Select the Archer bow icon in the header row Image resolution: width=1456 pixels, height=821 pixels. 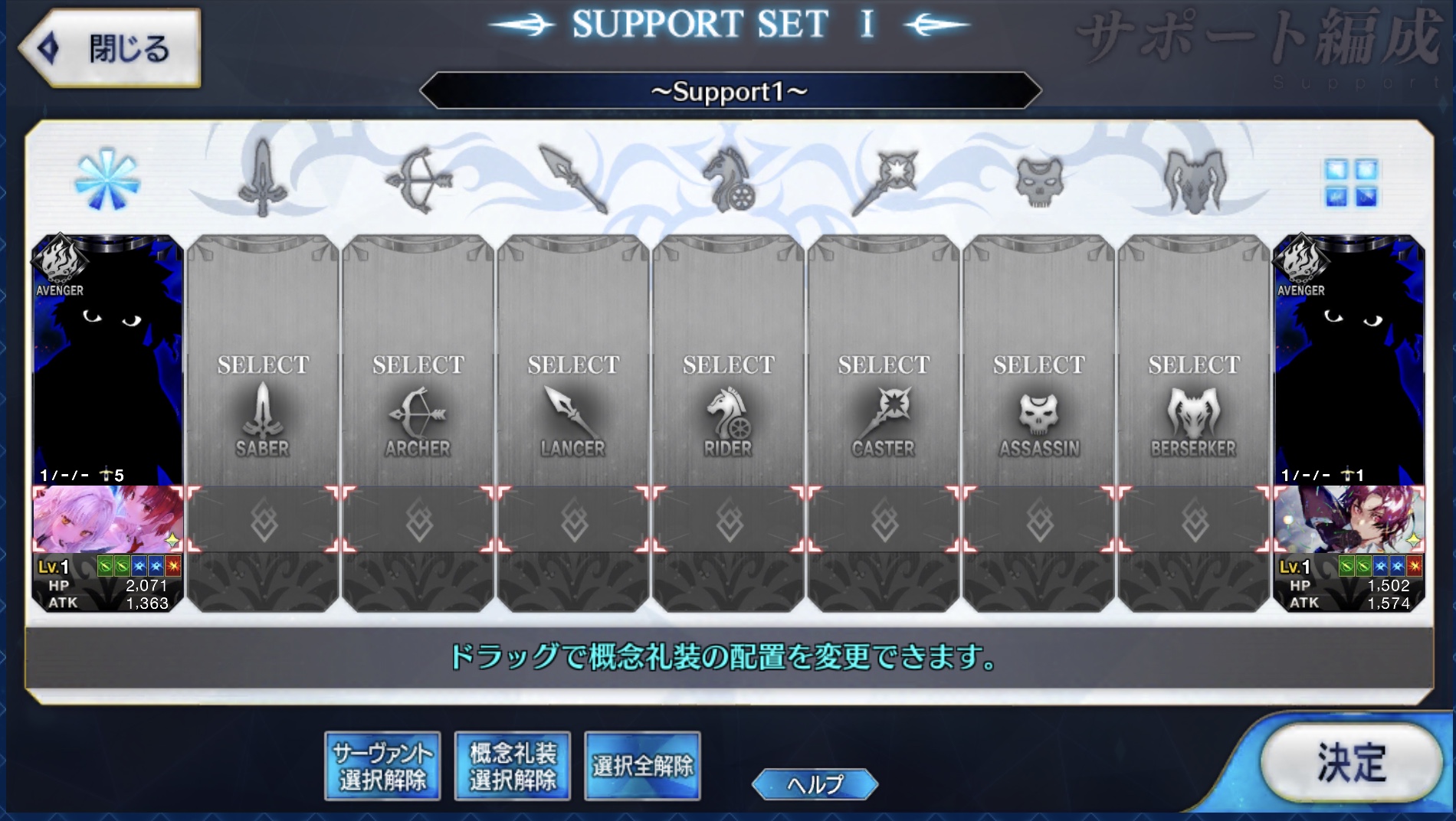pyautogui.click(x=418, y=180)
